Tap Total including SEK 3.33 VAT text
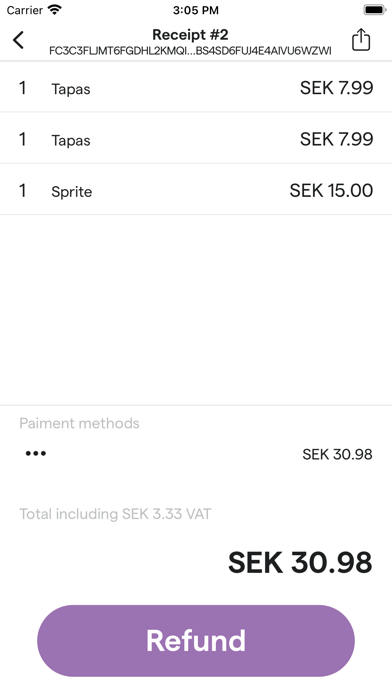 tap(115, 514)
